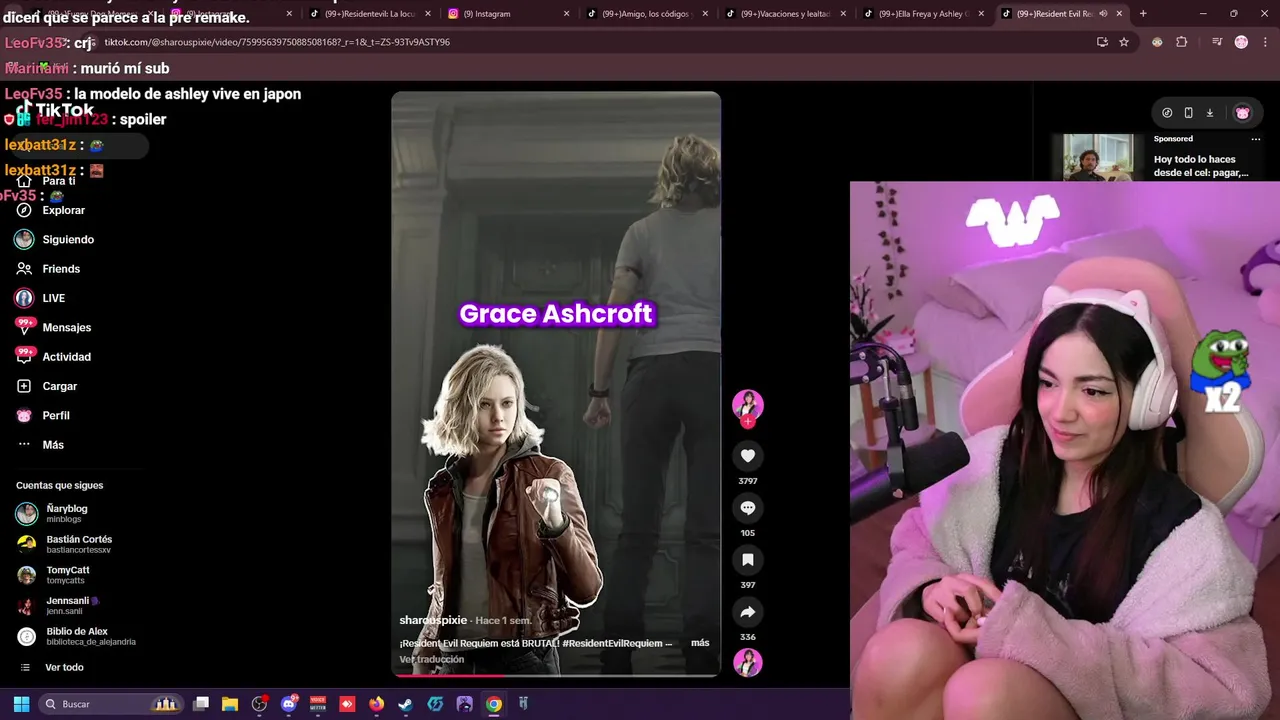1280x720 pixels.
Task: Open Chrome media controls icon
Action: 1217,42
